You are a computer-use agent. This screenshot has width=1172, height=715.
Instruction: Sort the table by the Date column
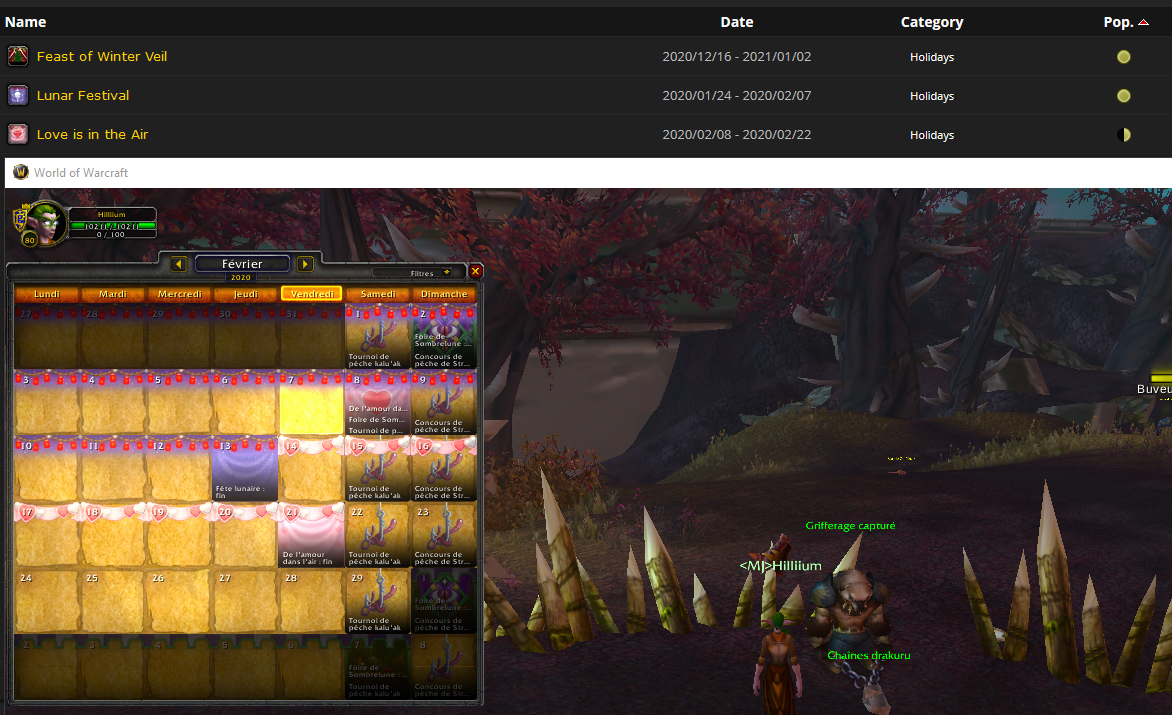point(736,22)
